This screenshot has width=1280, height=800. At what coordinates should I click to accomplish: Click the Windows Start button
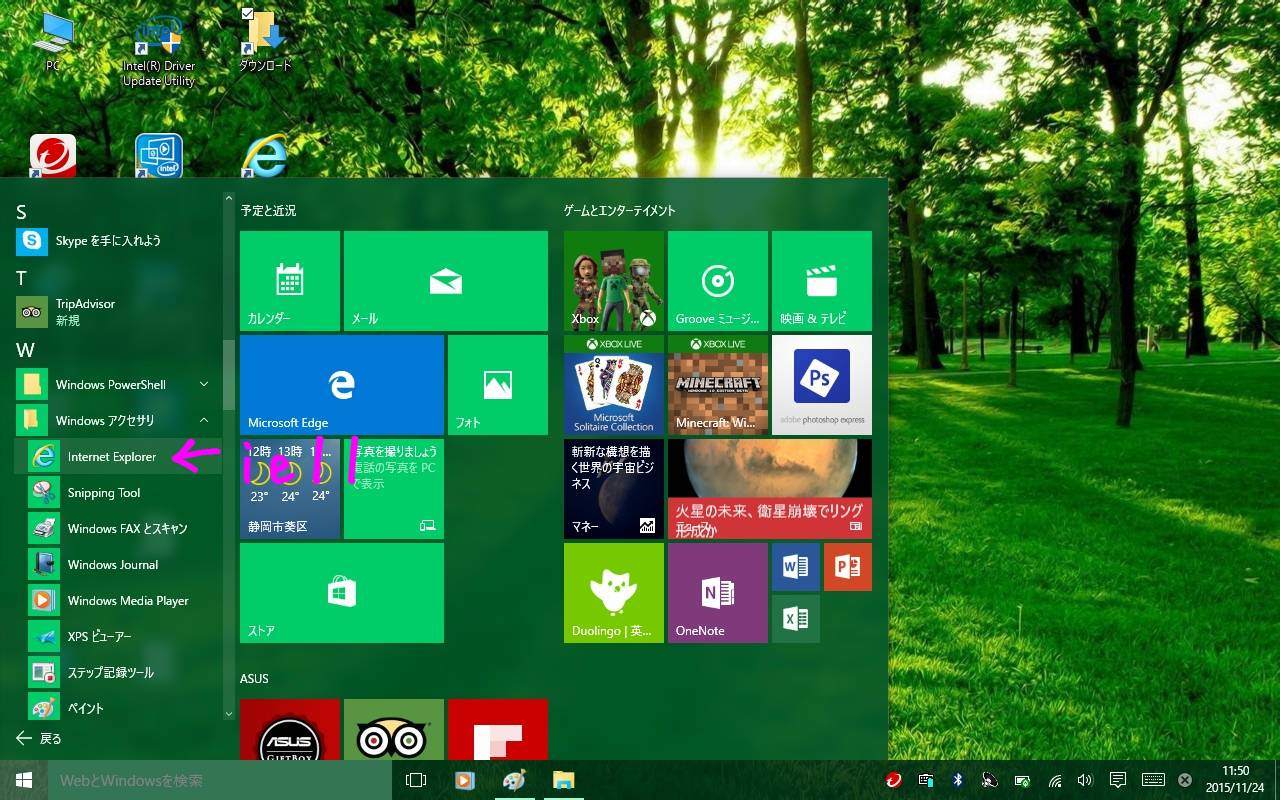24,780
